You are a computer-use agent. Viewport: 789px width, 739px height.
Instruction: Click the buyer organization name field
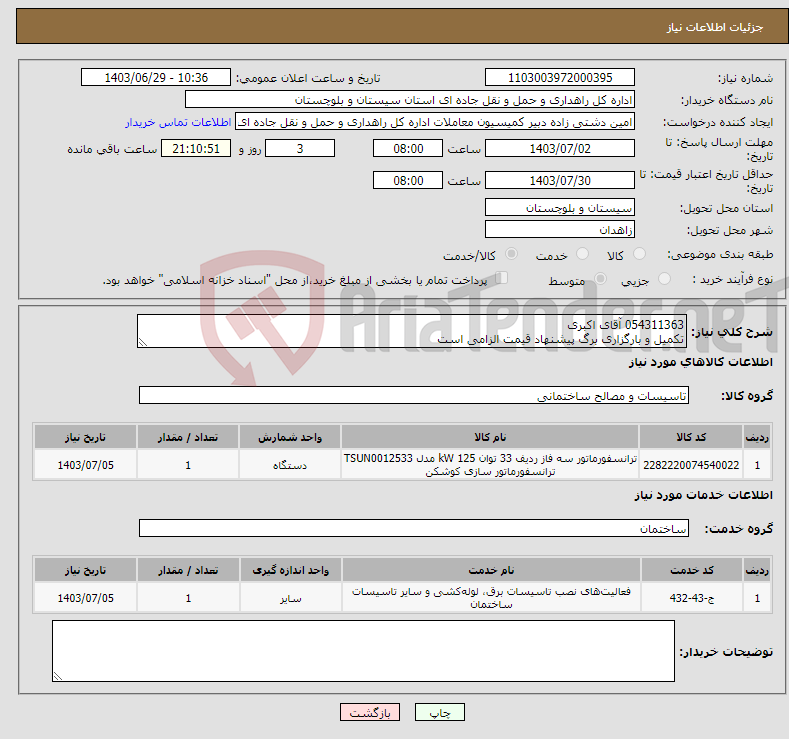[x=410, y=100]
